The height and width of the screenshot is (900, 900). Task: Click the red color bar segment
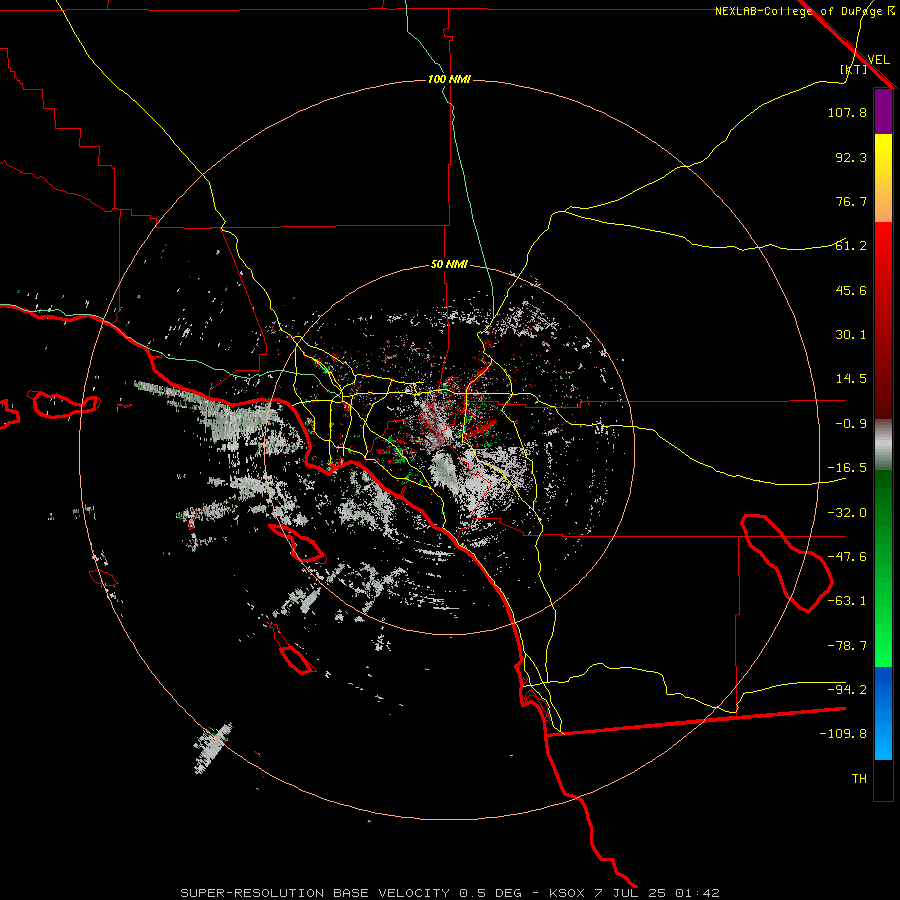point(883,320)
